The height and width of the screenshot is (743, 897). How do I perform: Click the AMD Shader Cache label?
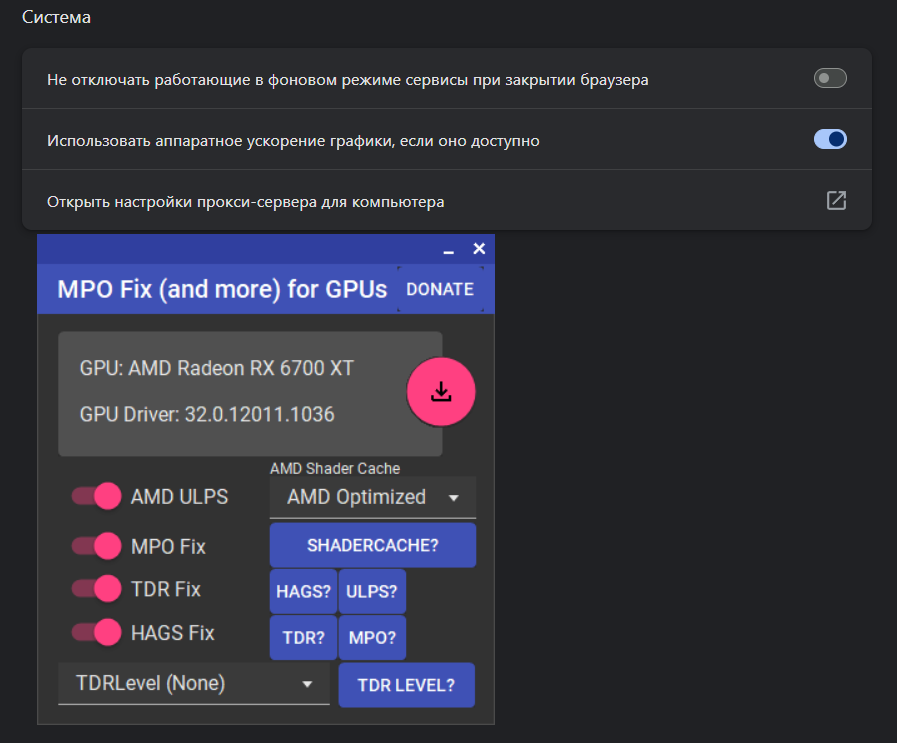pos(335,468)
